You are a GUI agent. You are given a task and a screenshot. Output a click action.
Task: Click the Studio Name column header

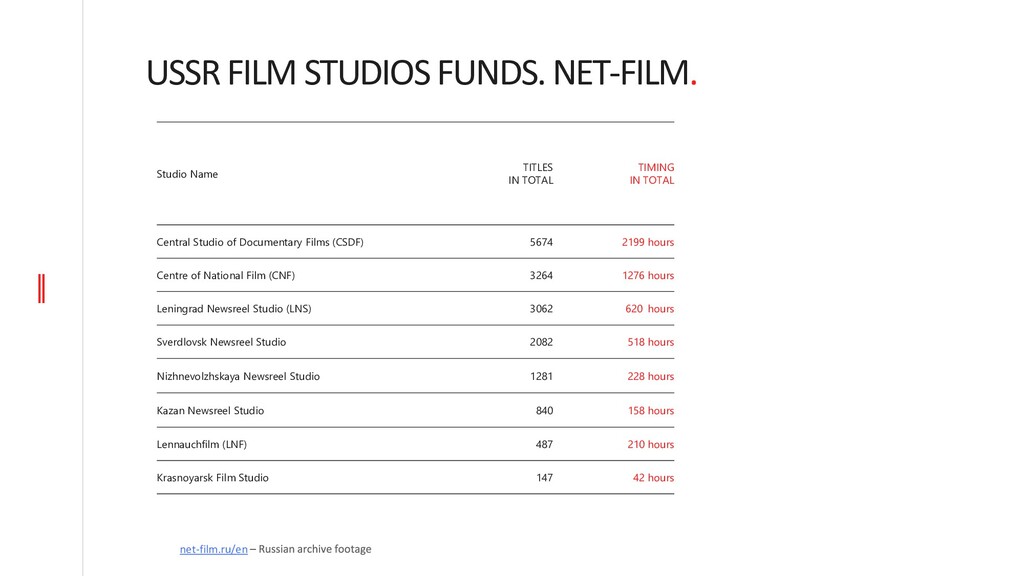[x=187, y=174]
